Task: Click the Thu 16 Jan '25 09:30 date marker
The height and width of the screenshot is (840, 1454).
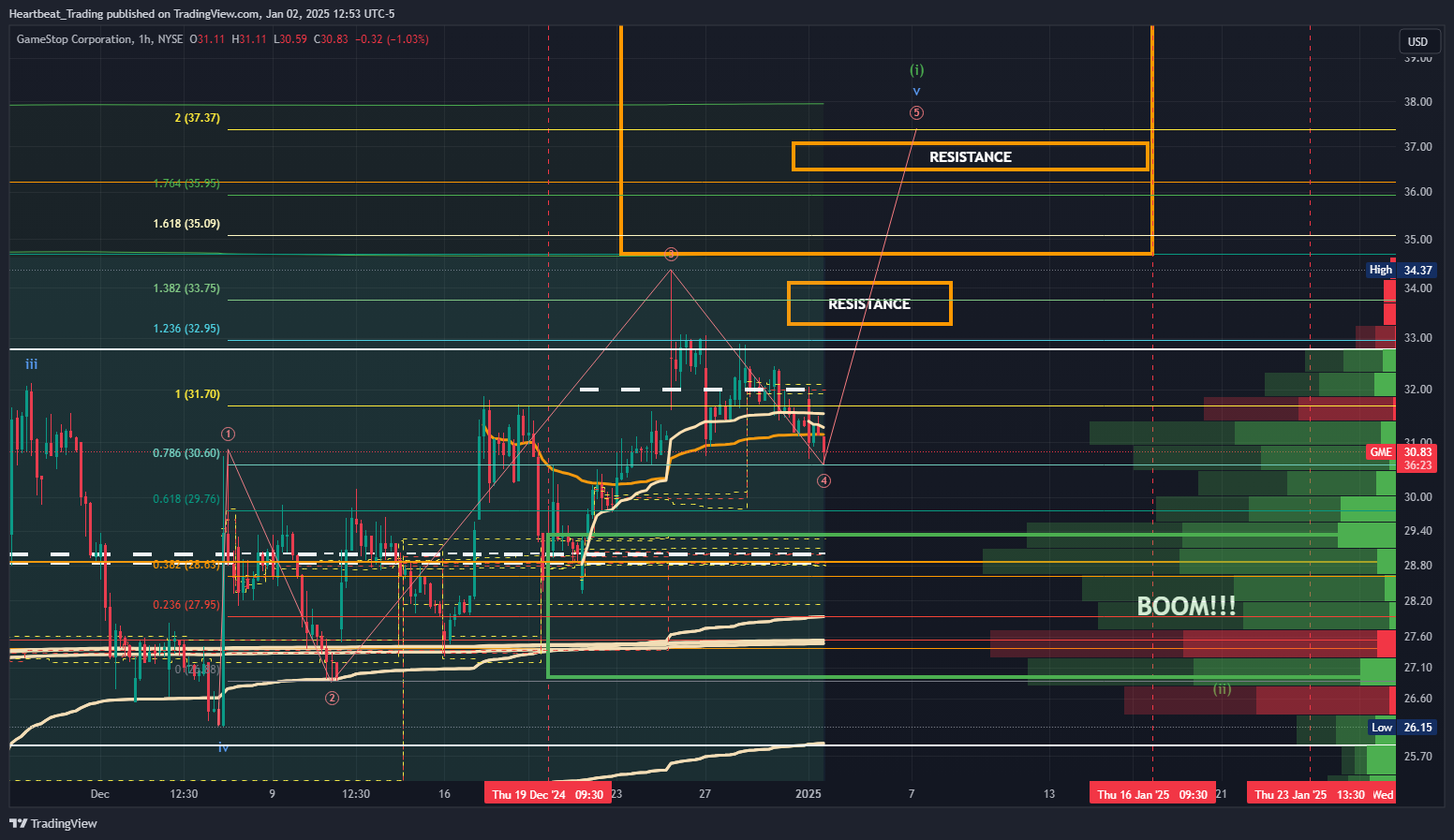Action: pyautogui.click(x=1151, y=794)
